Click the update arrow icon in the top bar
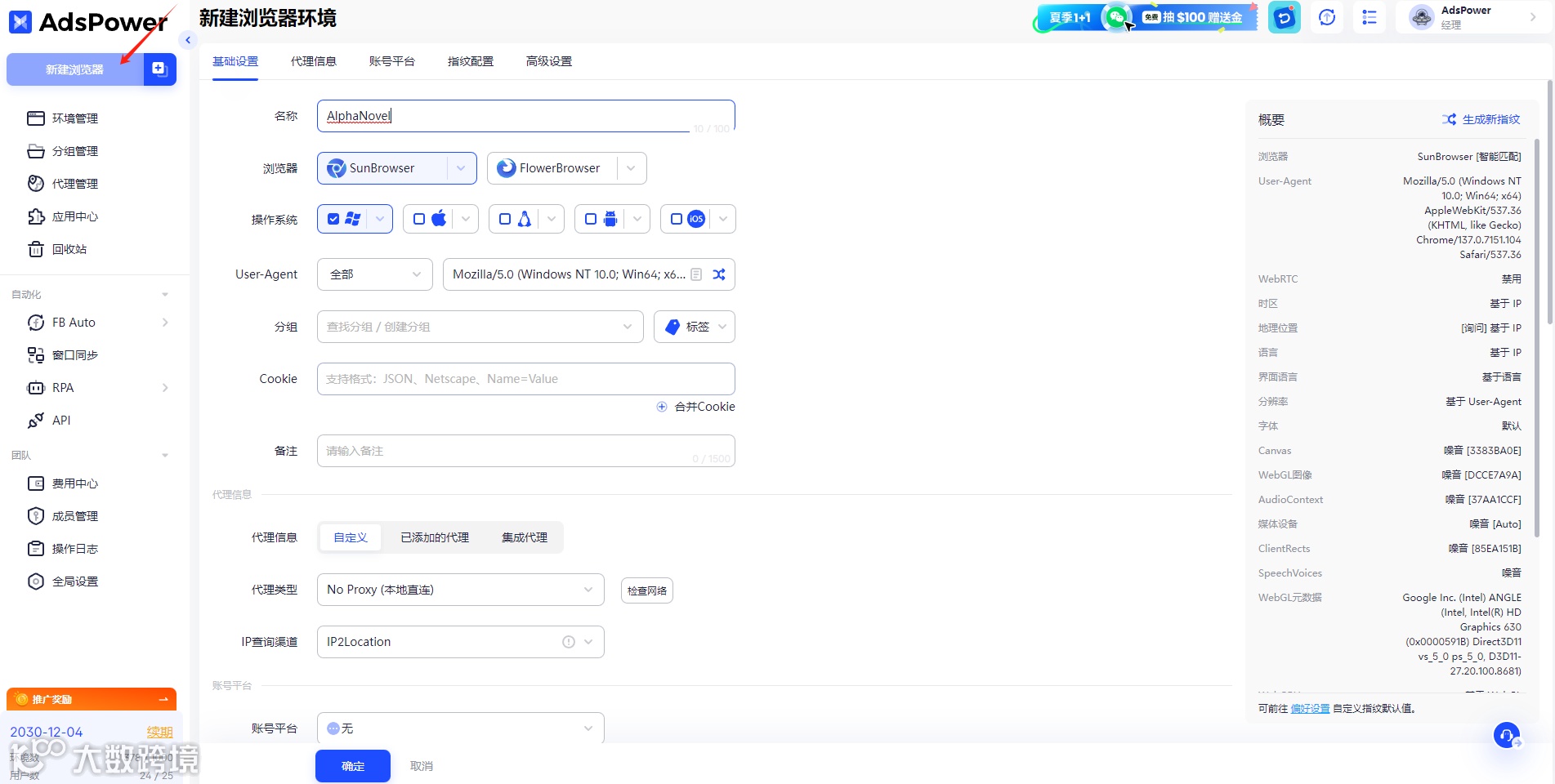This screenshot has width=1555, height=784. [1327, 17]
